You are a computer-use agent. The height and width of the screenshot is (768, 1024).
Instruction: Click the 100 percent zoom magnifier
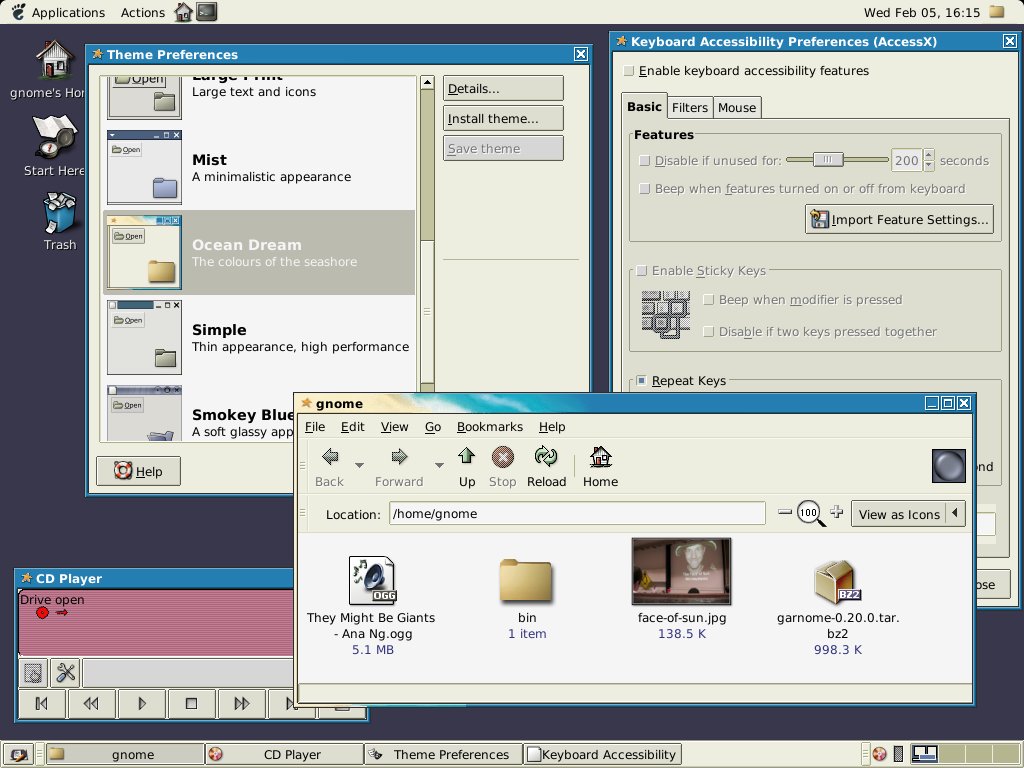(x=810, y=513)
